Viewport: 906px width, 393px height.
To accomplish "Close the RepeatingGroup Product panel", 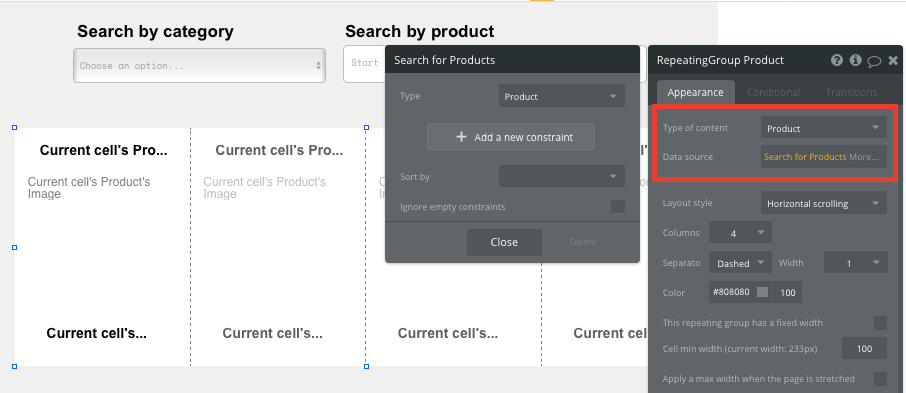I will coord(893,60).
